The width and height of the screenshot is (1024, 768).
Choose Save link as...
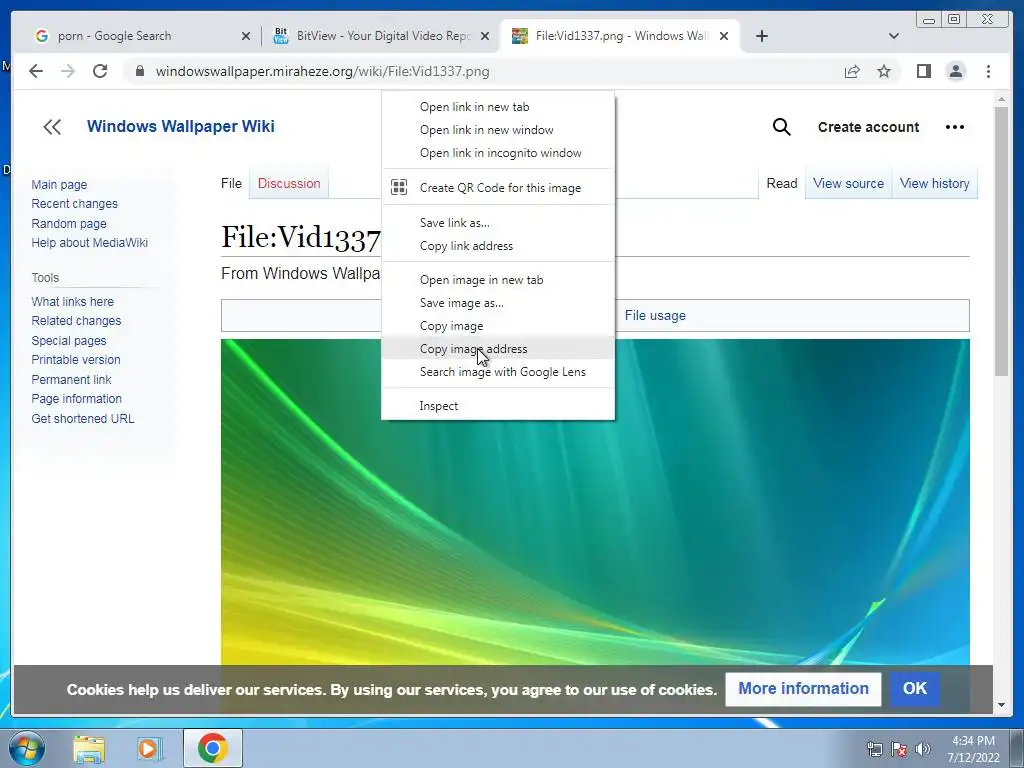tap(498, 223)
